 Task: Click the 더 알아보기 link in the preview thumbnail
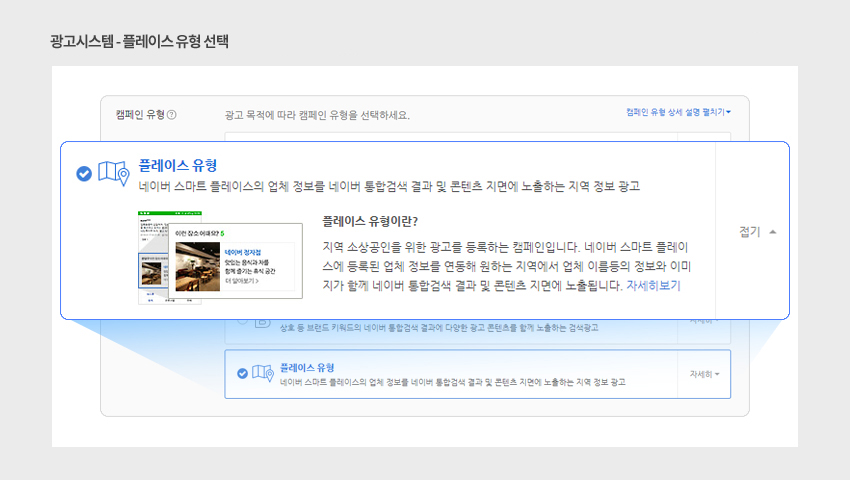click(x=242, y=281)
